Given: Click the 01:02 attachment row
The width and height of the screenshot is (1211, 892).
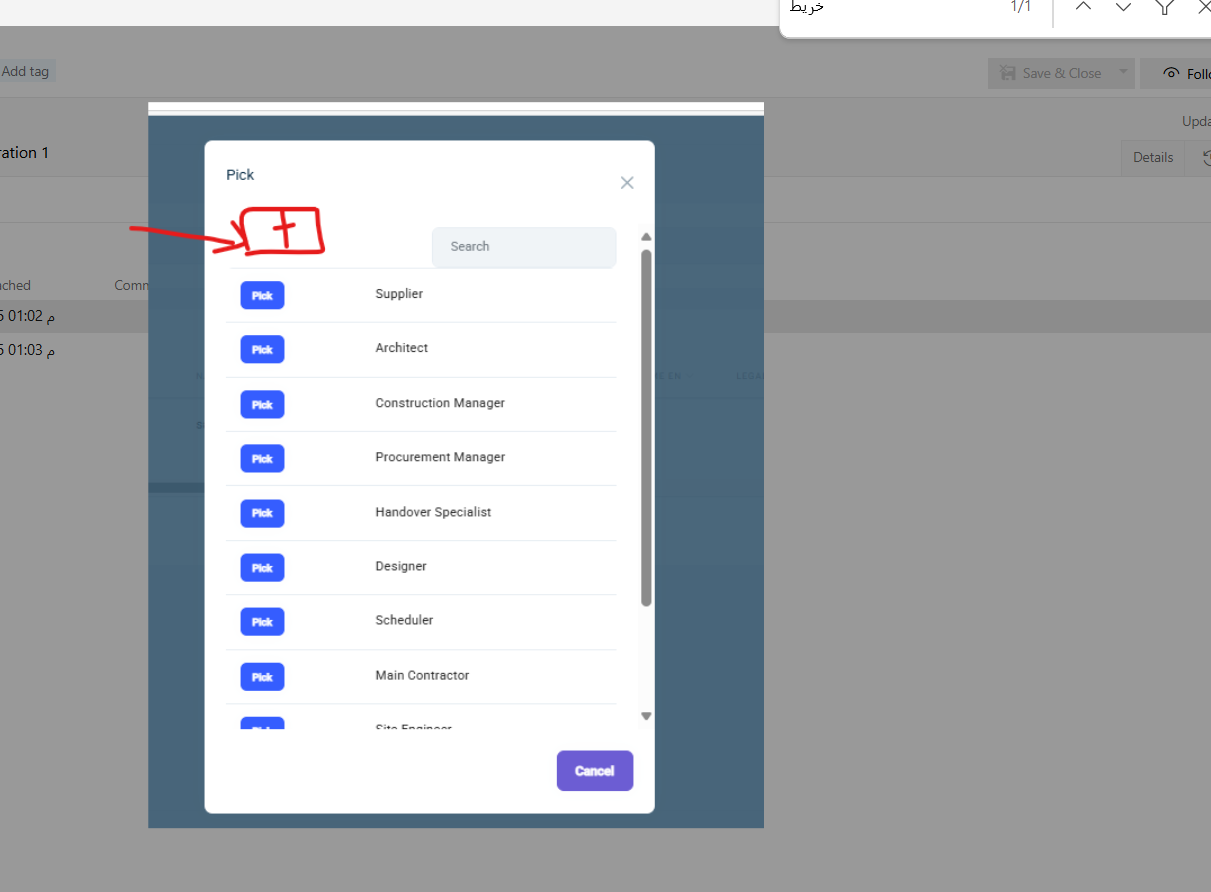Looking at the screenshot, I should tap(74, 316).
